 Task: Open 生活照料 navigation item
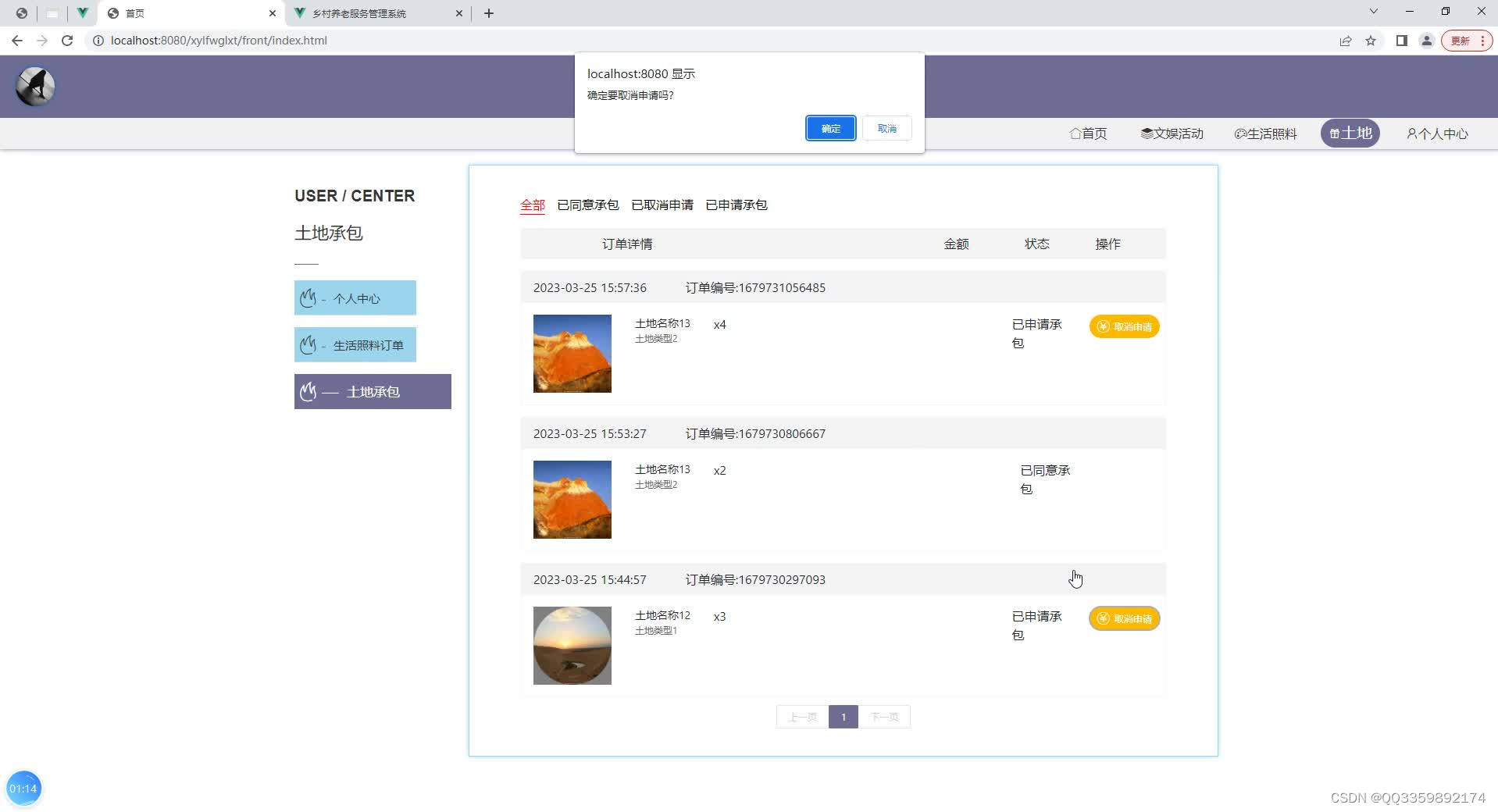(x=1266, y=134)
